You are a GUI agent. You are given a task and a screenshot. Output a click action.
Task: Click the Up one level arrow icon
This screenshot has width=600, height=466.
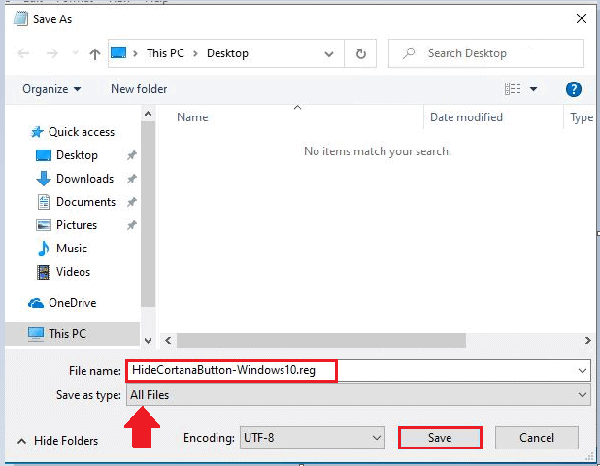click(x=94, y=54)
